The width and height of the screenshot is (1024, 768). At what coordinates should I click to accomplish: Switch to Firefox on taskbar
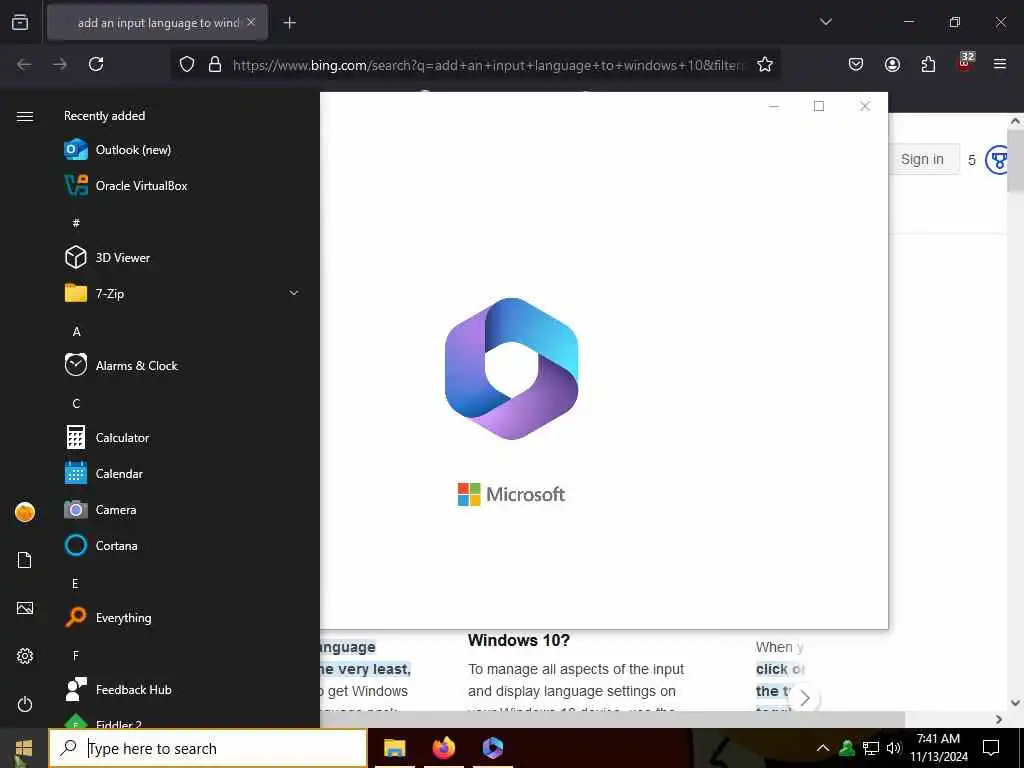click(x=443, y=748)
